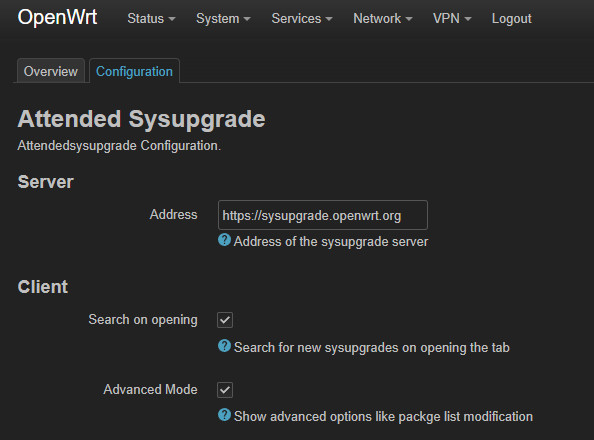This screenshot has height=440, width=594.
Task: Expand the VPN menu
Action: tap(452, 19)
